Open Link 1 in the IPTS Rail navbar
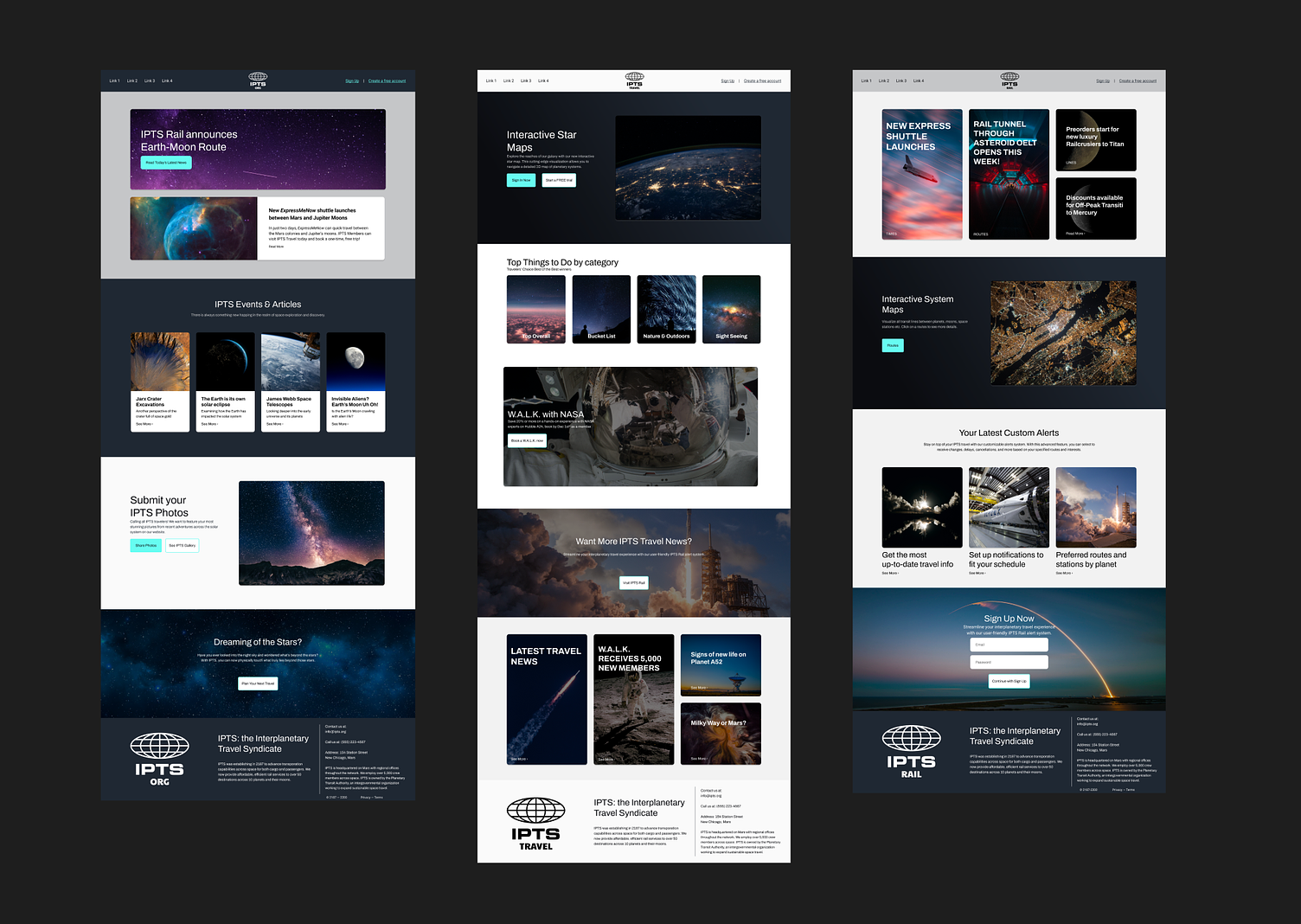Viewport: 1301px width, 924px height. 866,80
